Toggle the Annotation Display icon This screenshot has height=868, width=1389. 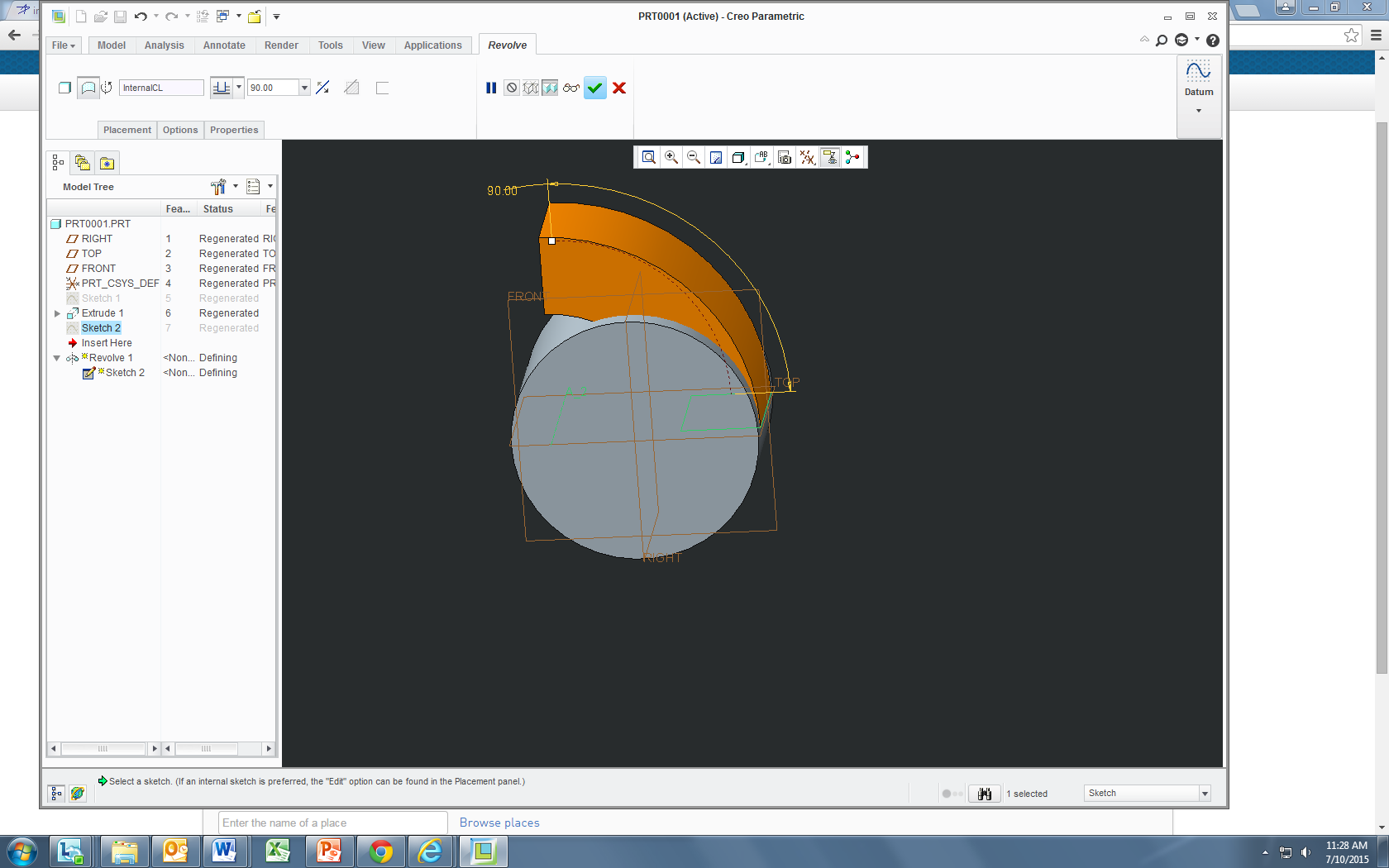pyautogui.click(x=830, y=157)
